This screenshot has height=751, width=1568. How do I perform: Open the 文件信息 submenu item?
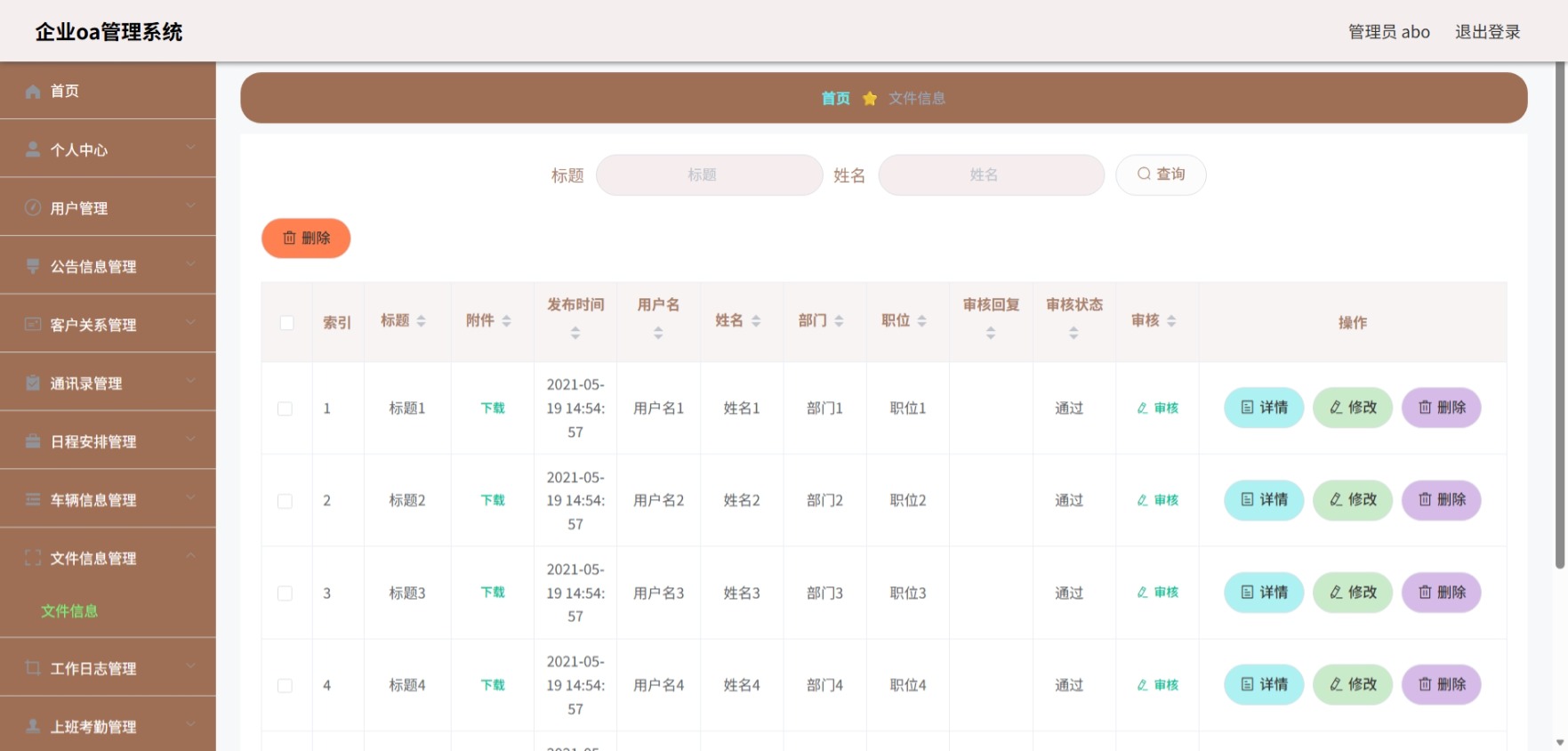click(x=69, y=611)
